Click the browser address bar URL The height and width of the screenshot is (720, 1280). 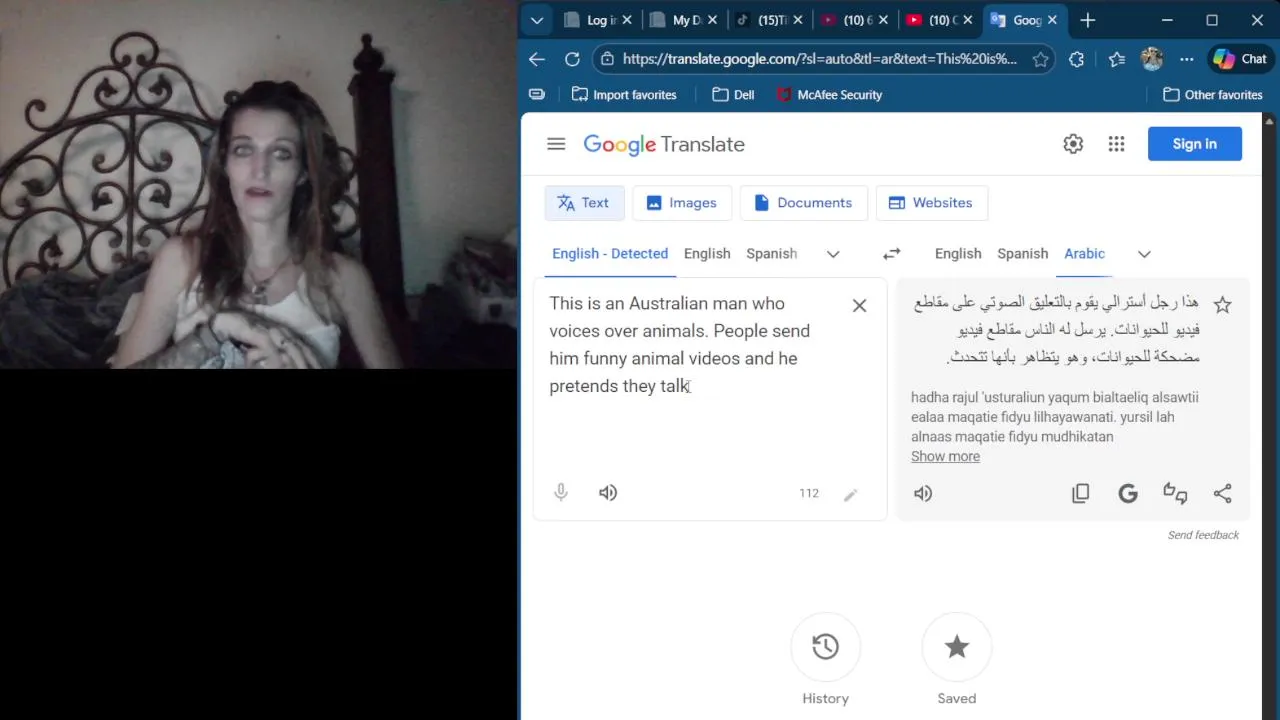819,59
